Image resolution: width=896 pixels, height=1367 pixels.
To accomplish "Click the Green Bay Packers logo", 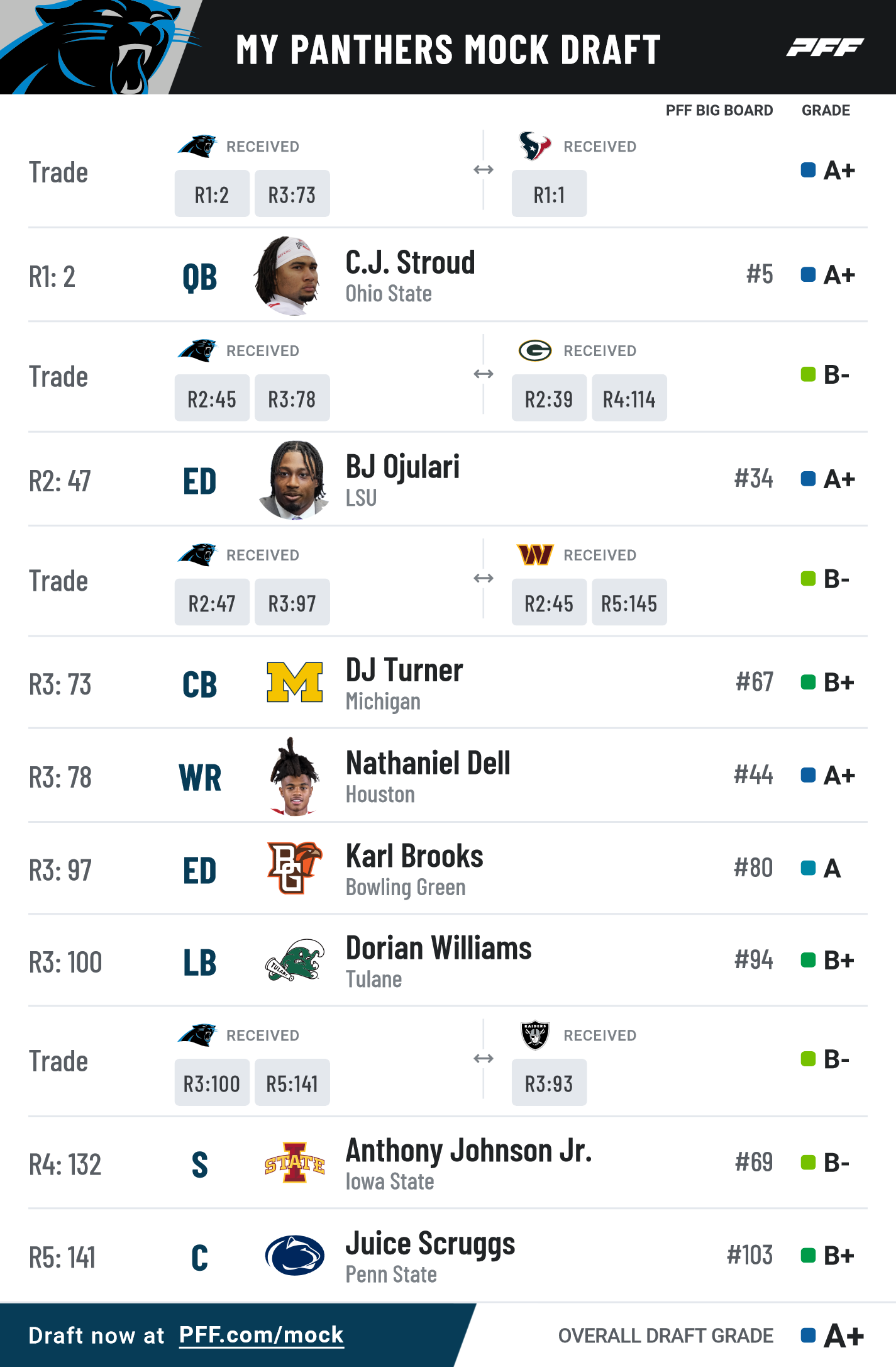I will [x=535, y=350].
